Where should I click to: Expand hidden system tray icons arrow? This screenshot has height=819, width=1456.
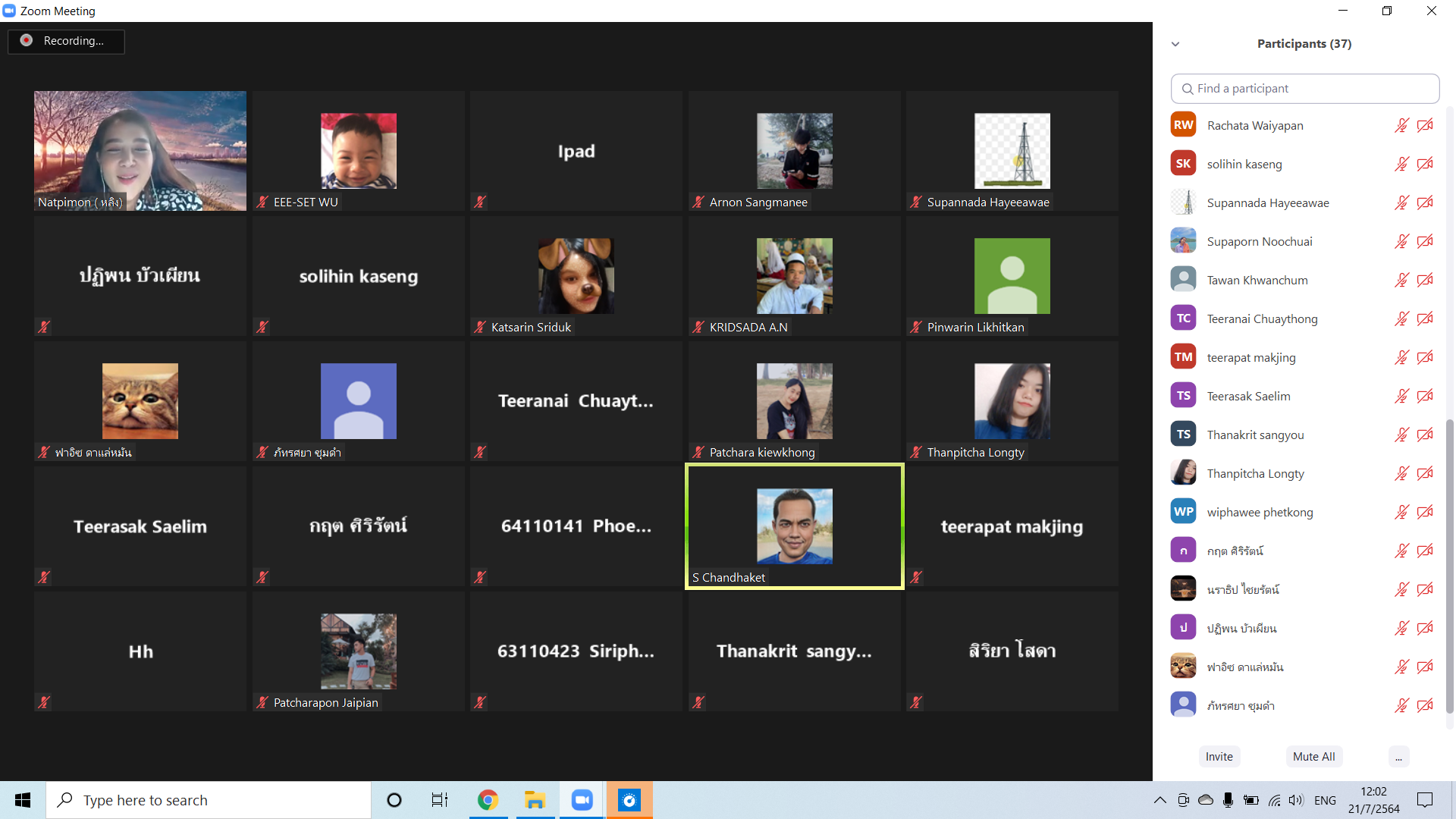[x=1159, y=800]
